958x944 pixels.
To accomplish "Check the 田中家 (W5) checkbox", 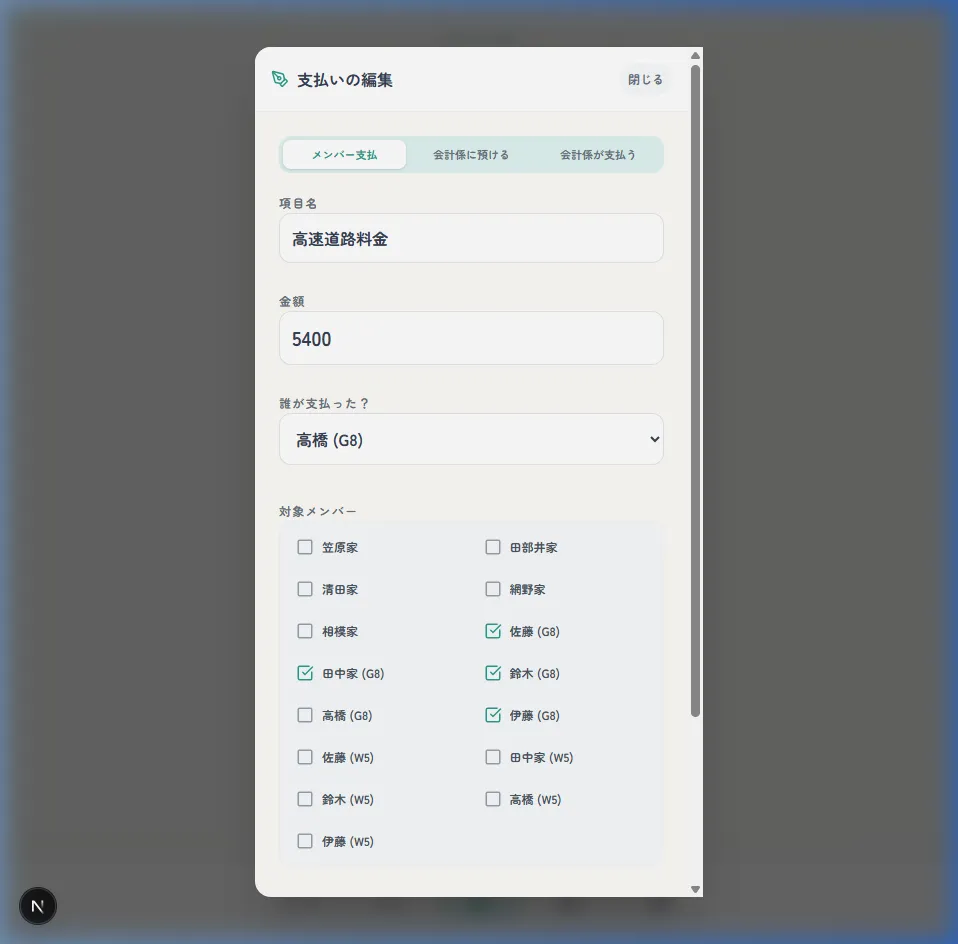I will pos(493,757).
